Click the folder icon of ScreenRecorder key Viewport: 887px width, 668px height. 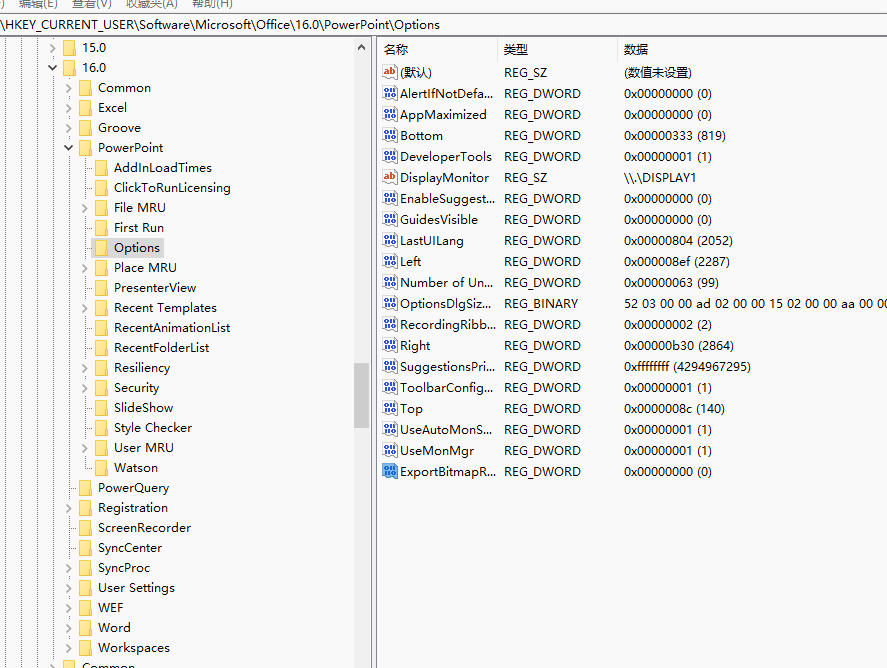pos(85,528)
